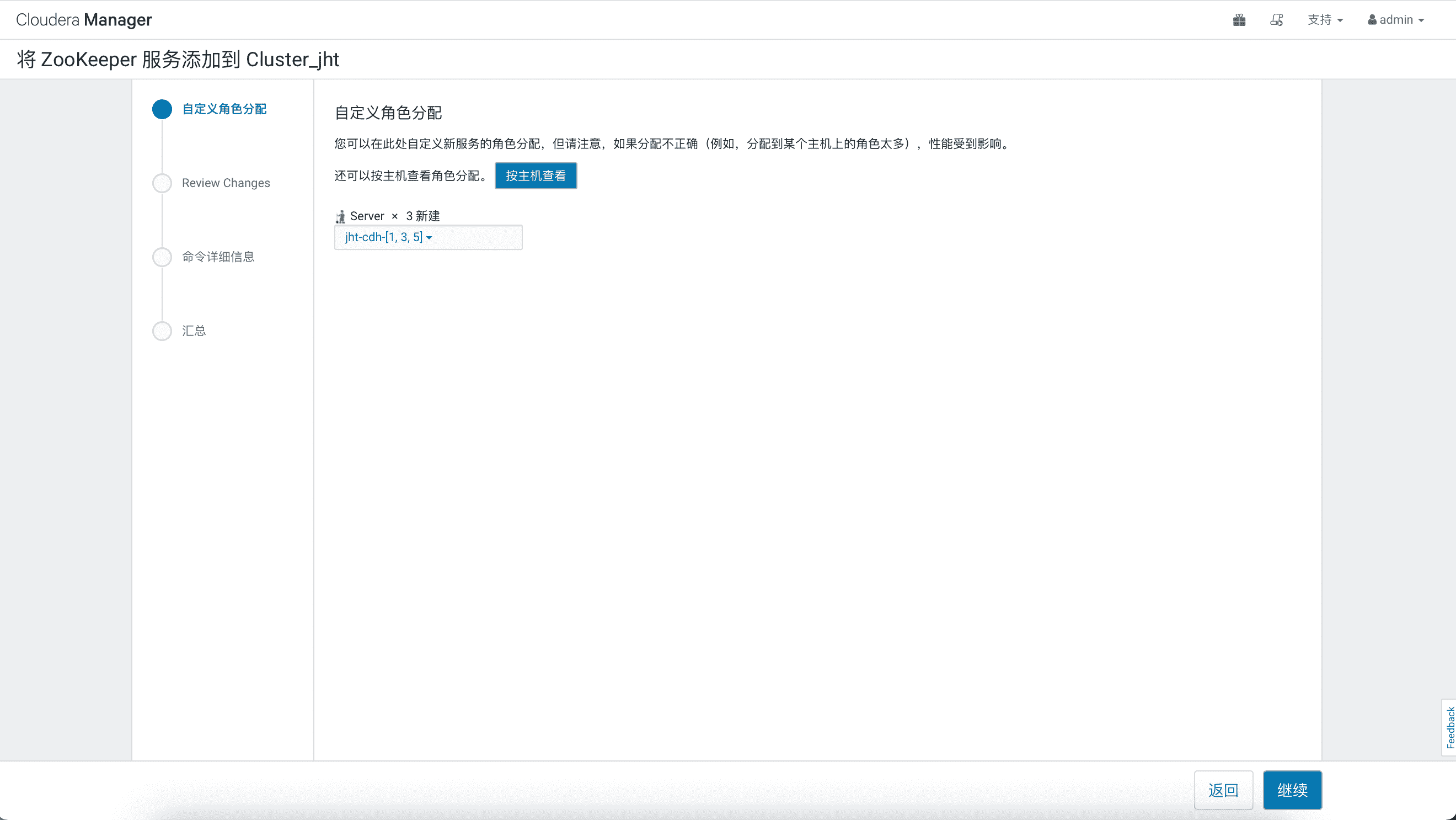Click the Server role icon
The width and height of the screenshot is (1456, 820).
(340, 217)
